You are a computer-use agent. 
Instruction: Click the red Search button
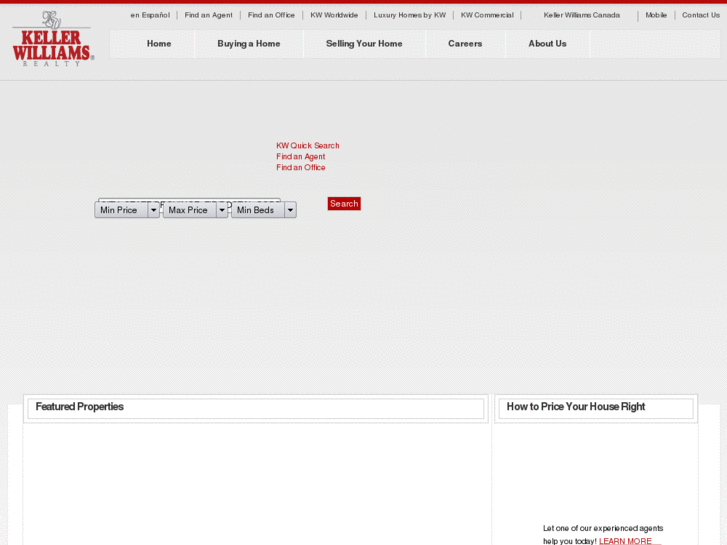coord(344,204)
